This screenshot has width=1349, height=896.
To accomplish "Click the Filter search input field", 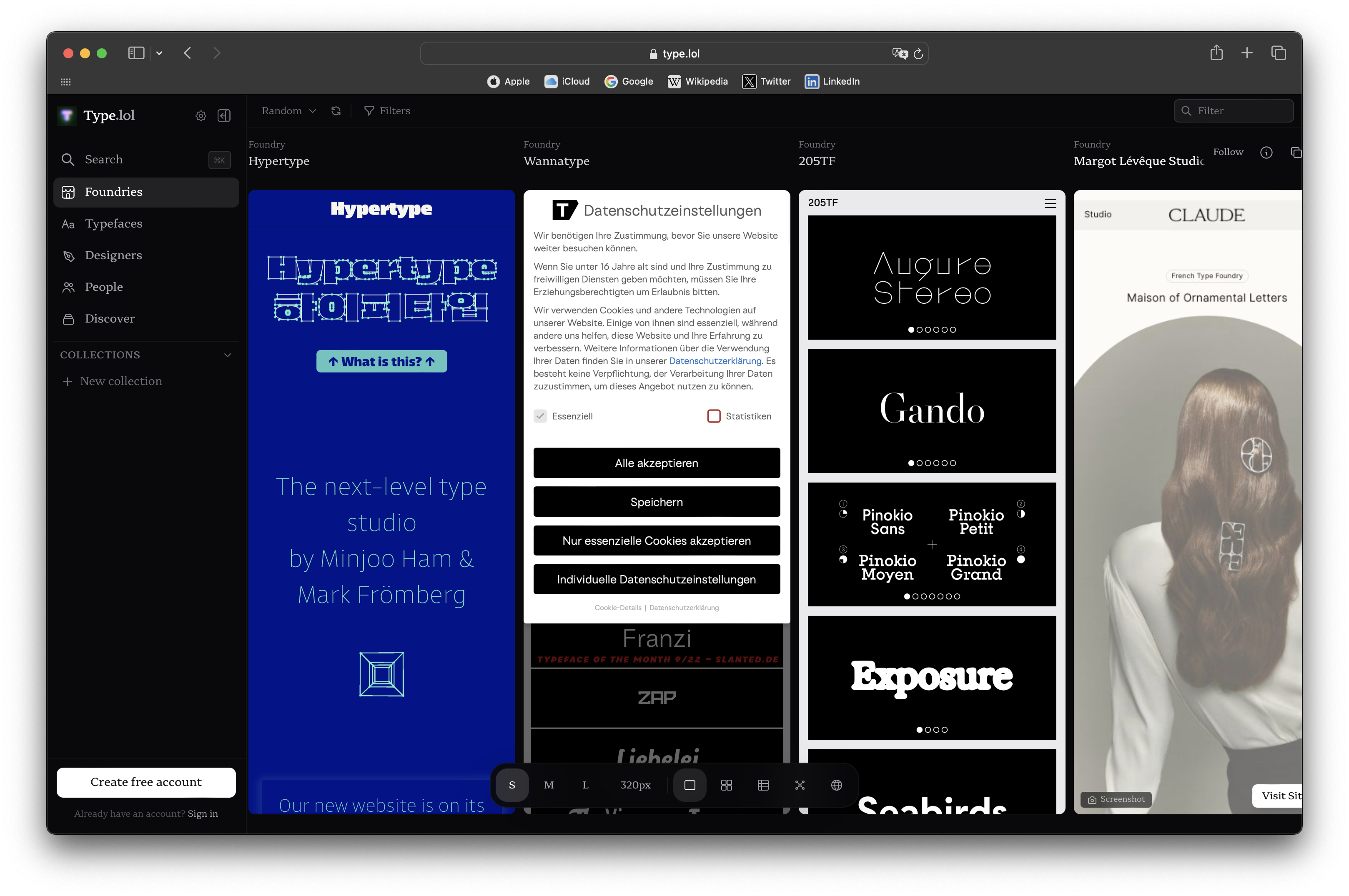I will (x=1240, y=111).
